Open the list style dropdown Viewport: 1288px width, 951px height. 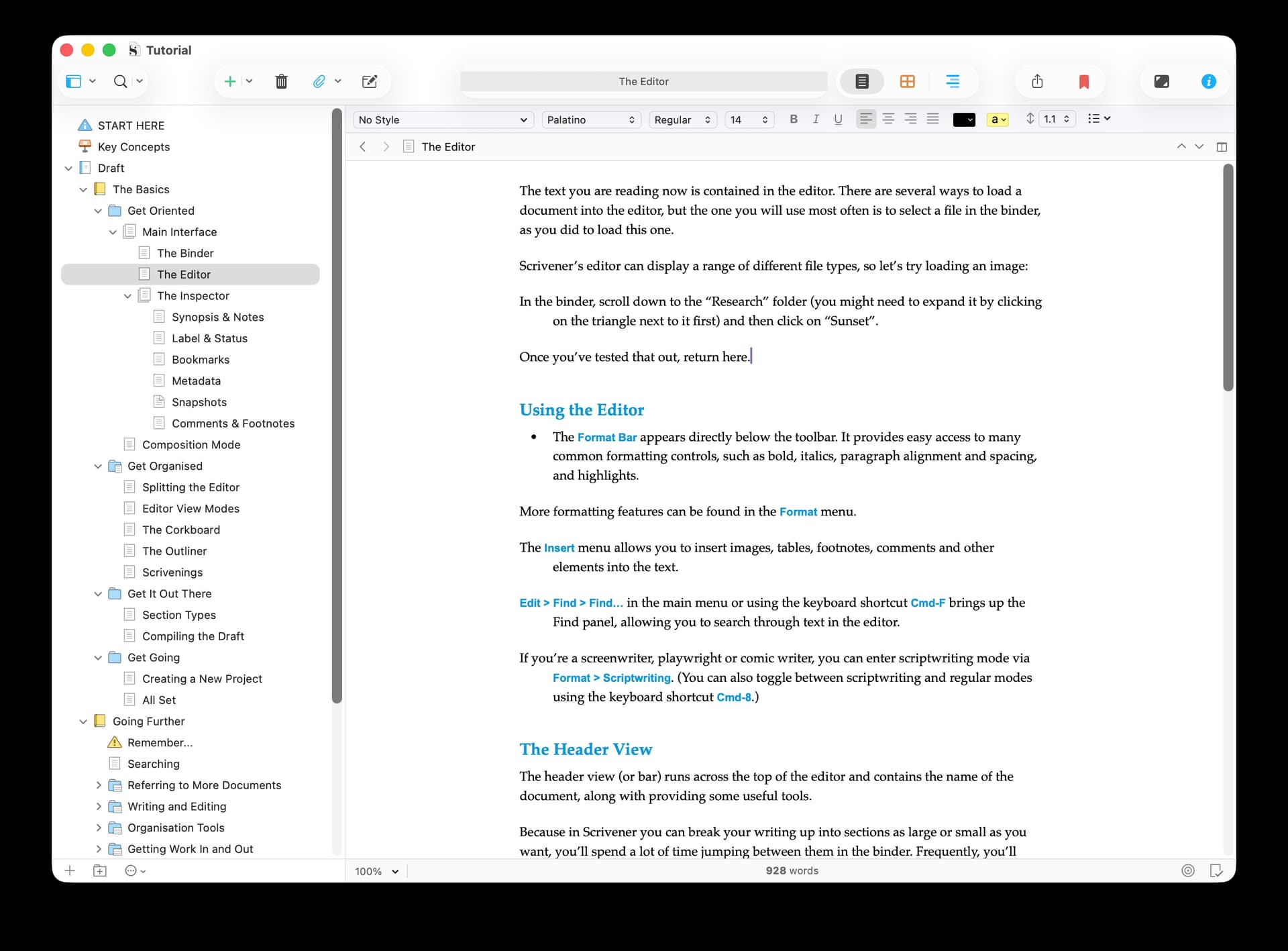point(1099,119)
